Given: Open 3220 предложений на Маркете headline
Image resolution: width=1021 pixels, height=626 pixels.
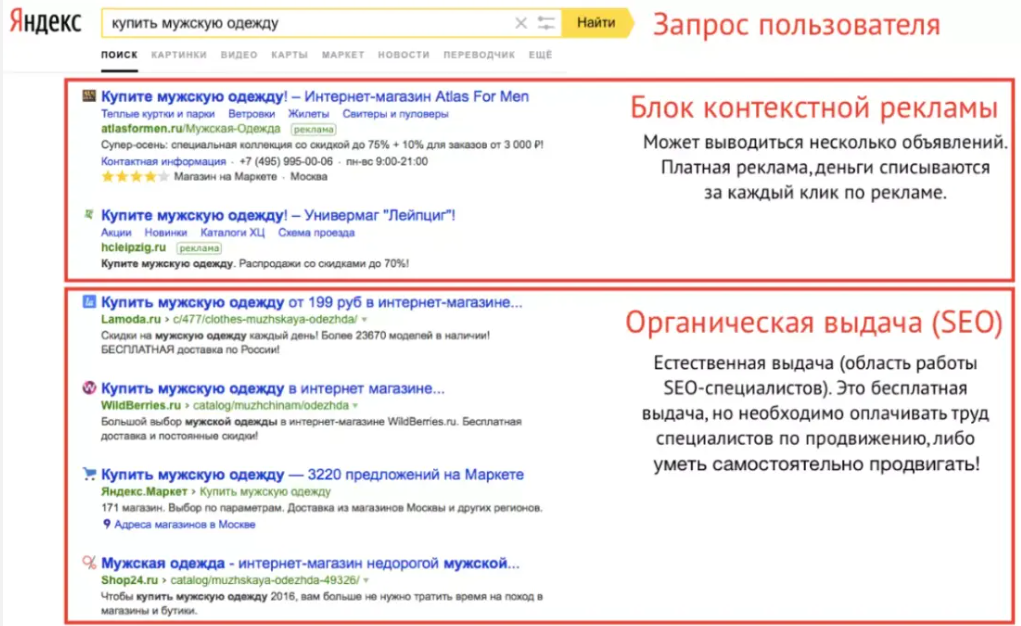Looking at the screenshot, I should pyautogui.click(x=313, y=474).
